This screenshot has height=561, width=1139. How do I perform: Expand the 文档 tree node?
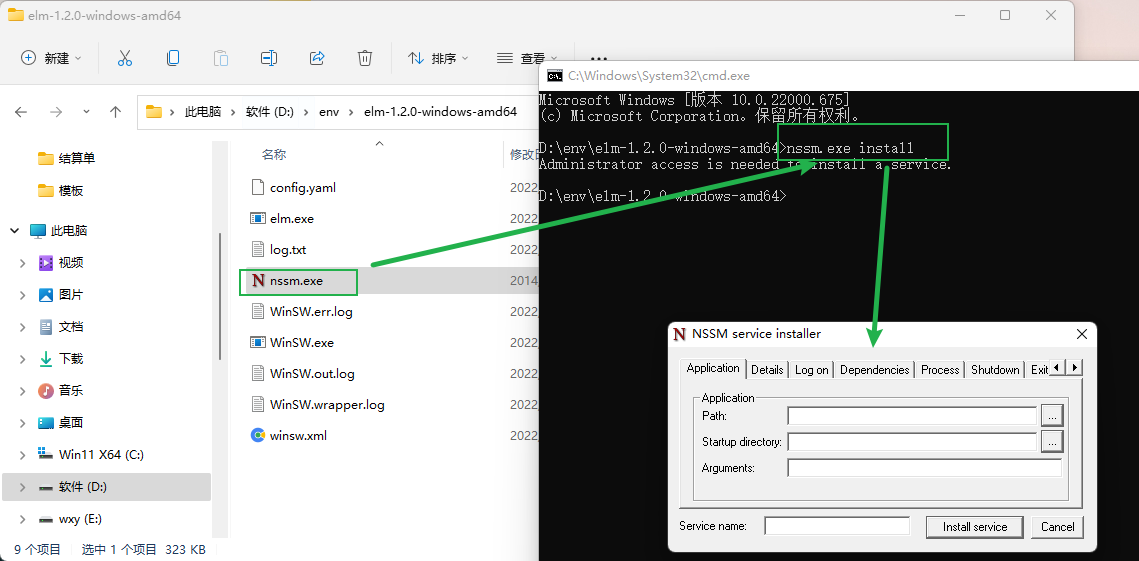coord(23,327)
